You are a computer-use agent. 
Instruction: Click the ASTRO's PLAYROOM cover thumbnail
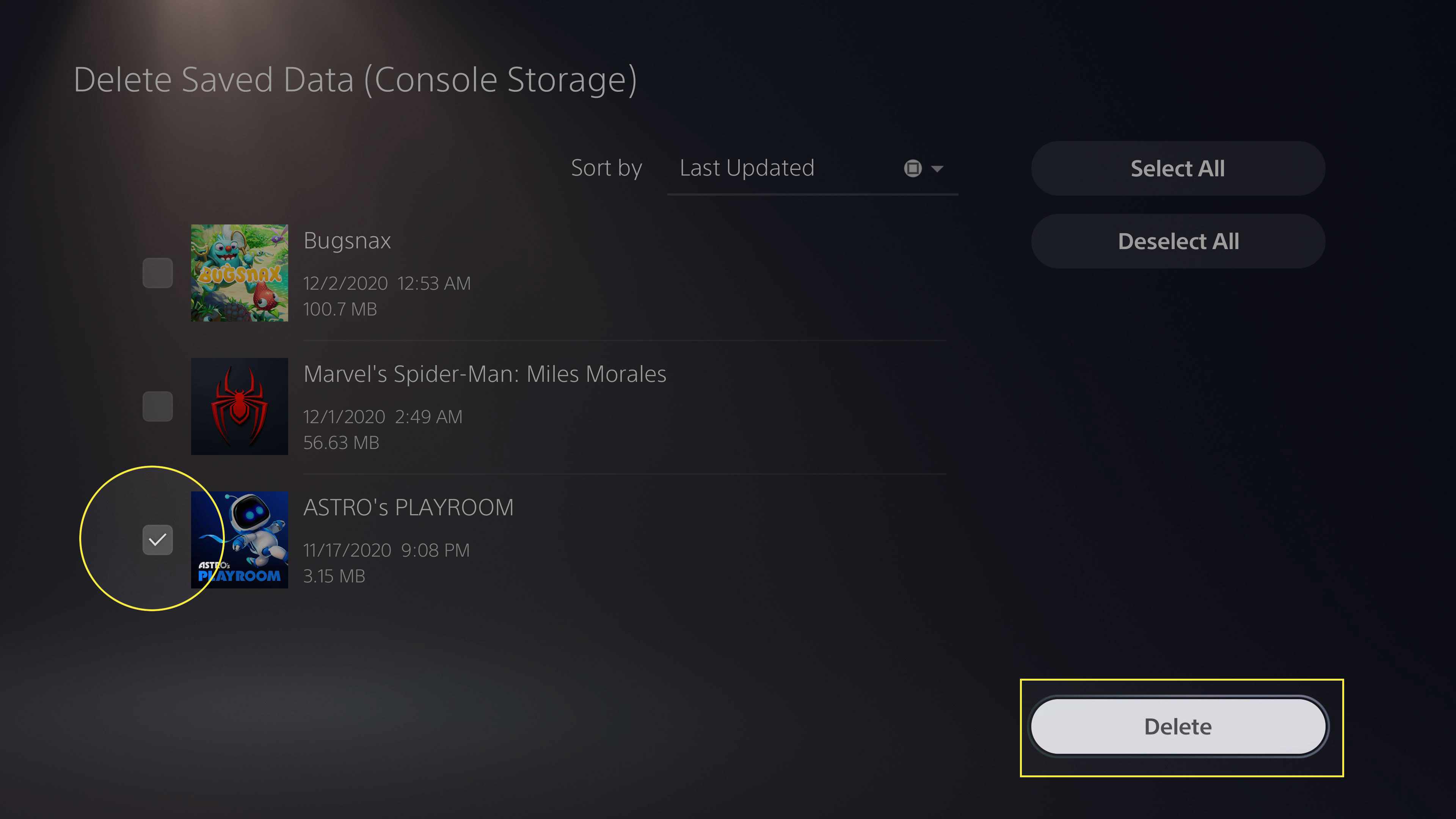240,540
